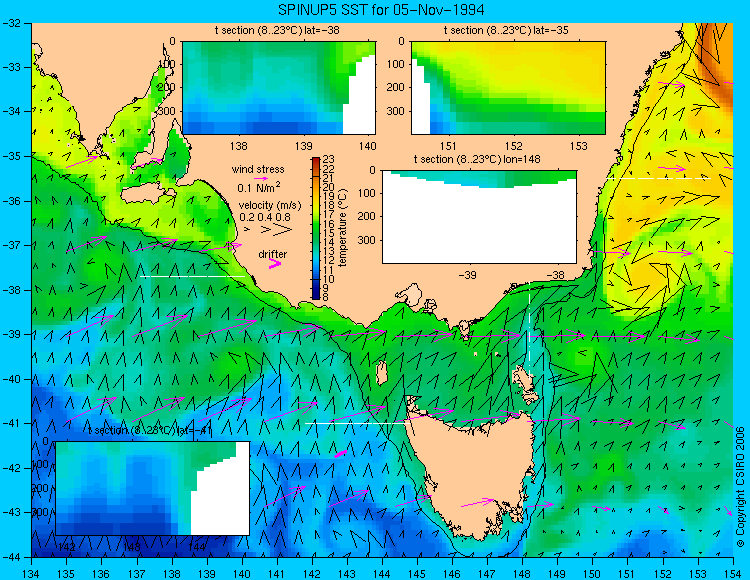750x580 pixels.
Task: Click the magenta drifter marker west of Tasmania
Action: pos(341,453)
